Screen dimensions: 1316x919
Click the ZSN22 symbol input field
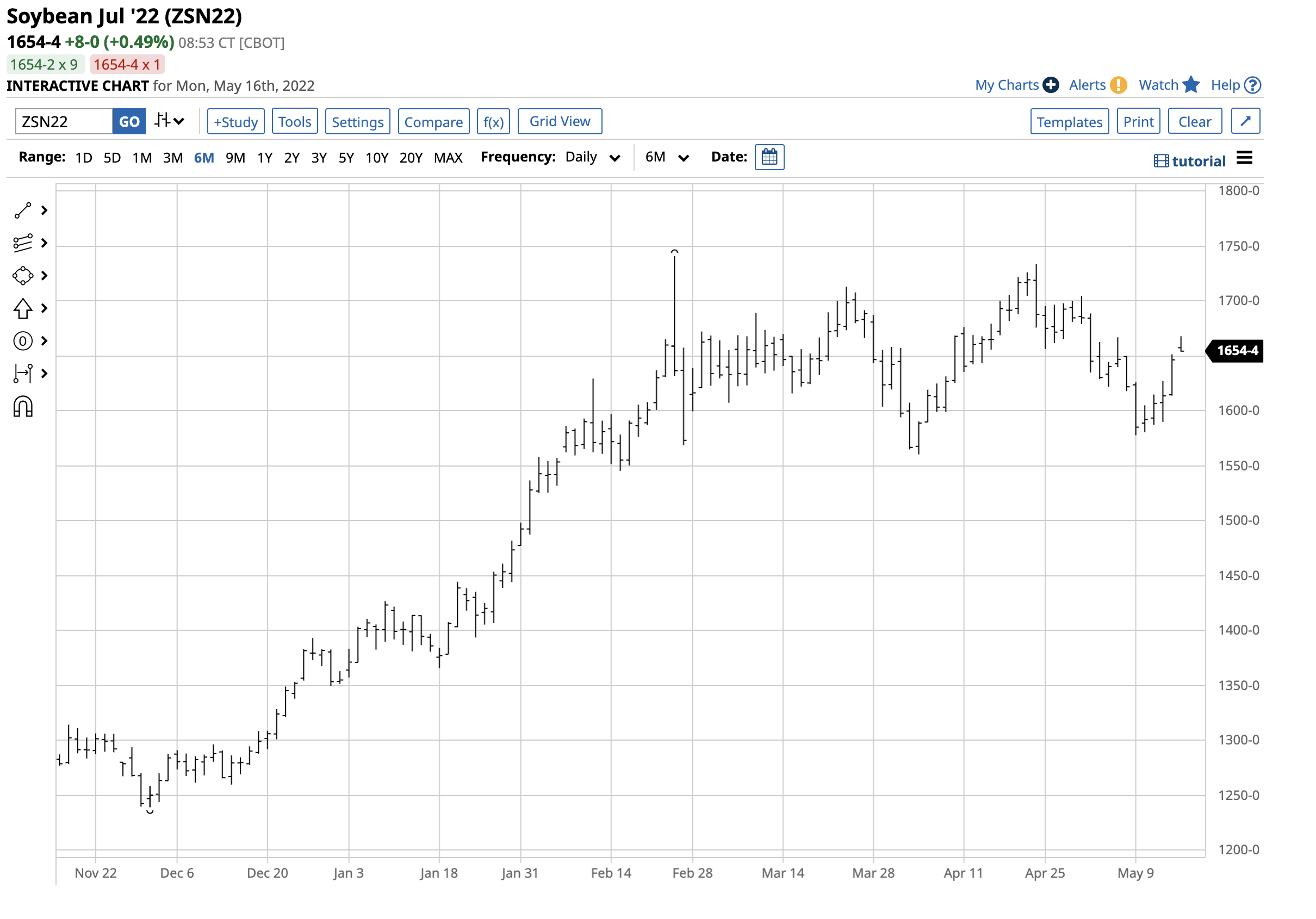[64, 122]
